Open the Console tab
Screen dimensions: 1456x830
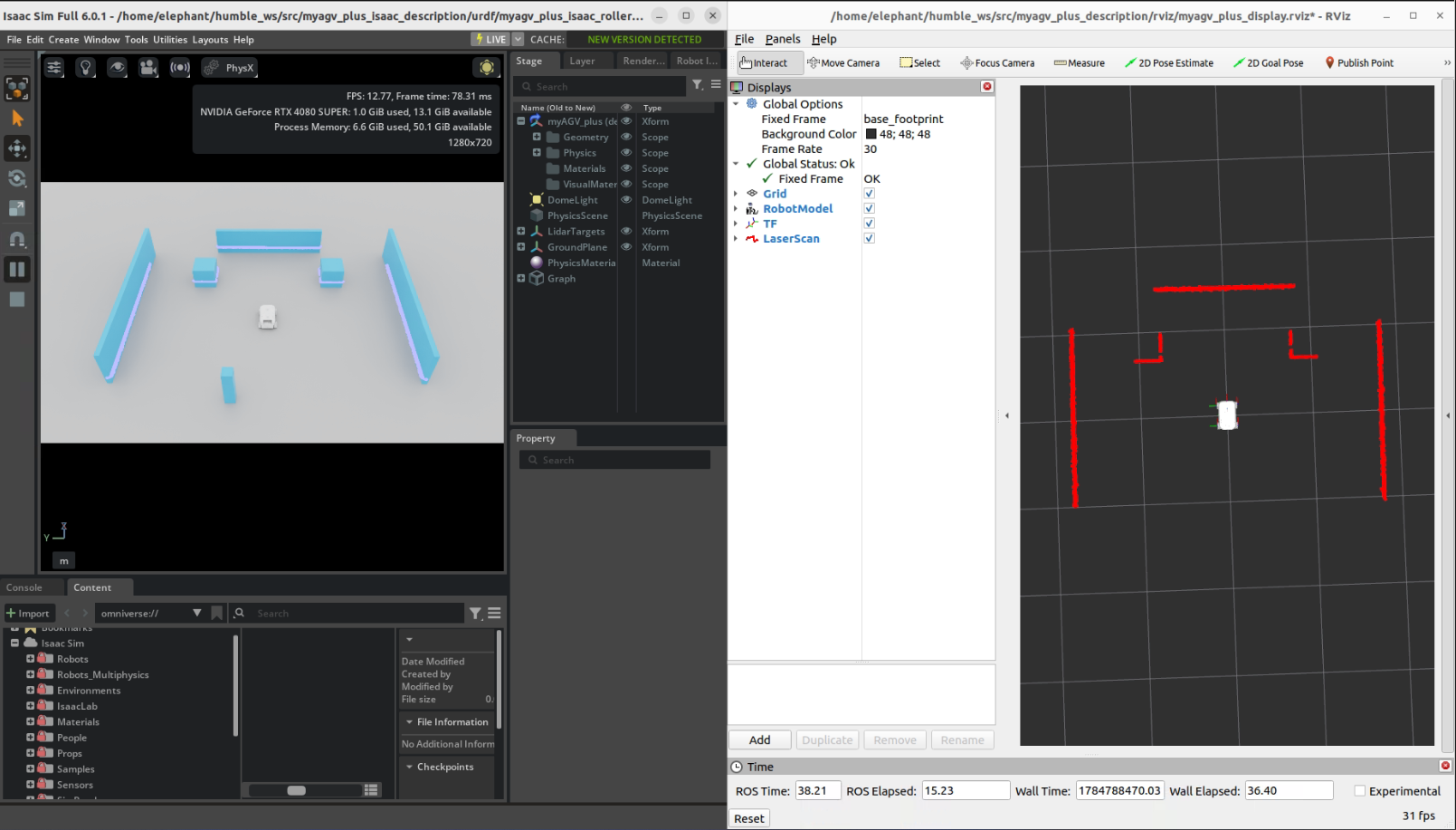[x=24, y=587]
